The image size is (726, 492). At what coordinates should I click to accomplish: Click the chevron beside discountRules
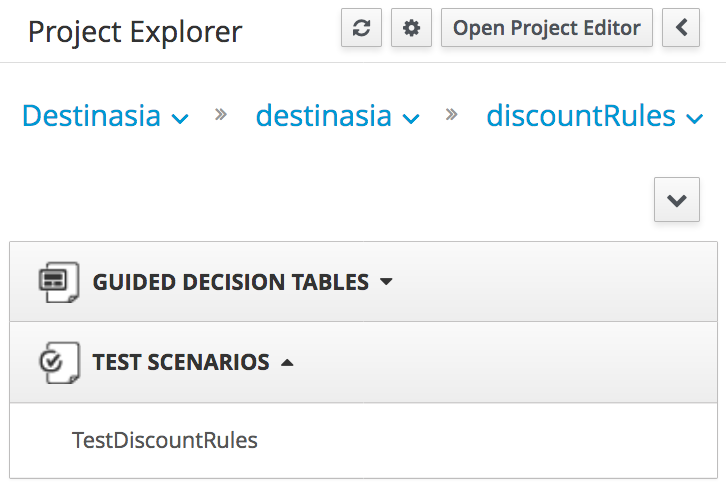[x=695, y=119]
